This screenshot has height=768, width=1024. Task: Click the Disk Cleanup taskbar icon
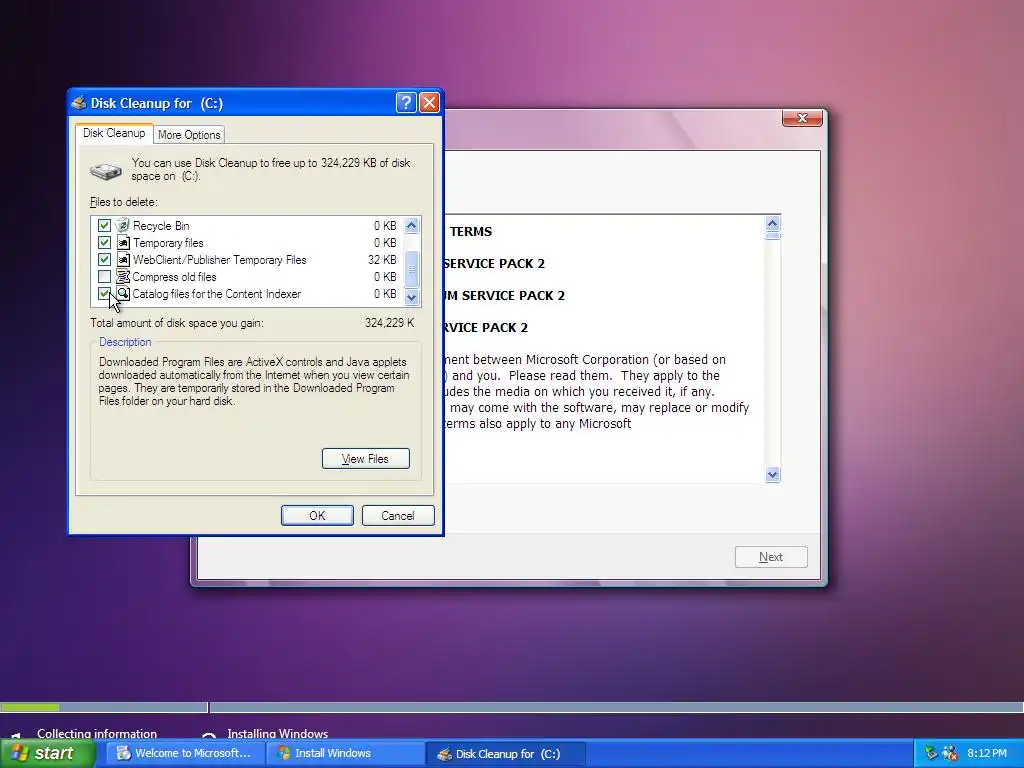445,754
